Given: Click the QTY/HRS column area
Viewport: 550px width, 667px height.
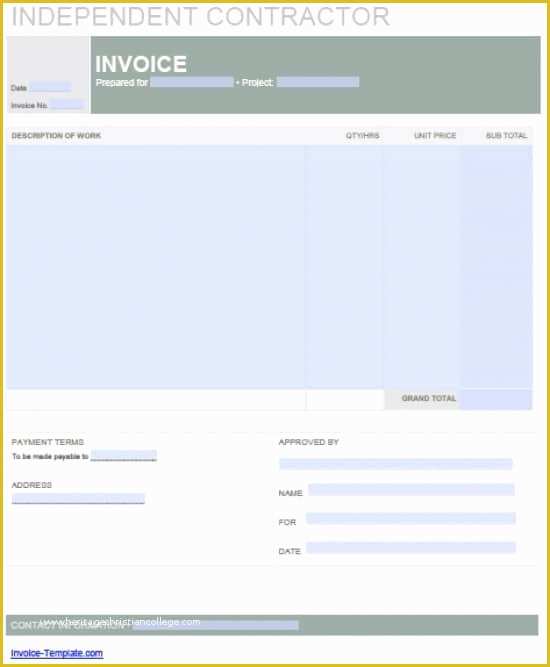Looking at the screenshot, I should [344, 267].
